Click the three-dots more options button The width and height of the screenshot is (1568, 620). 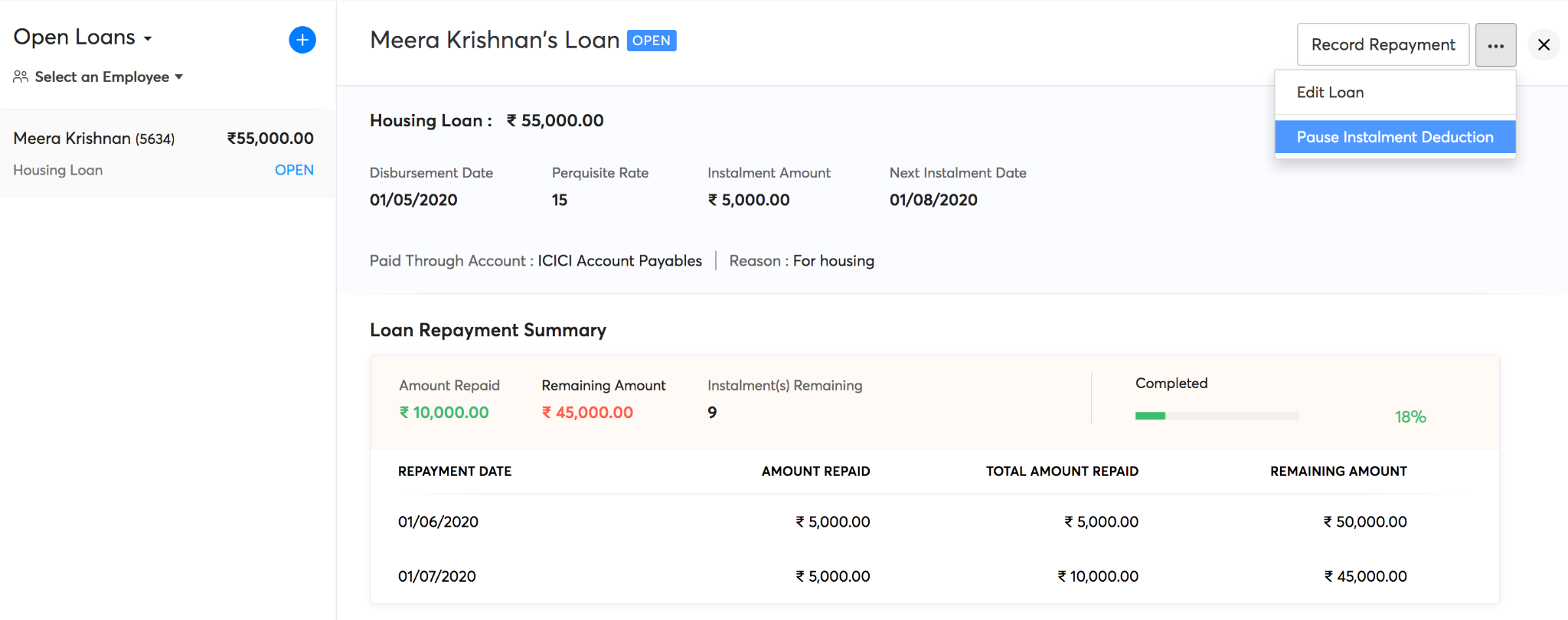pyautogui.click(x=1495, y=45)
